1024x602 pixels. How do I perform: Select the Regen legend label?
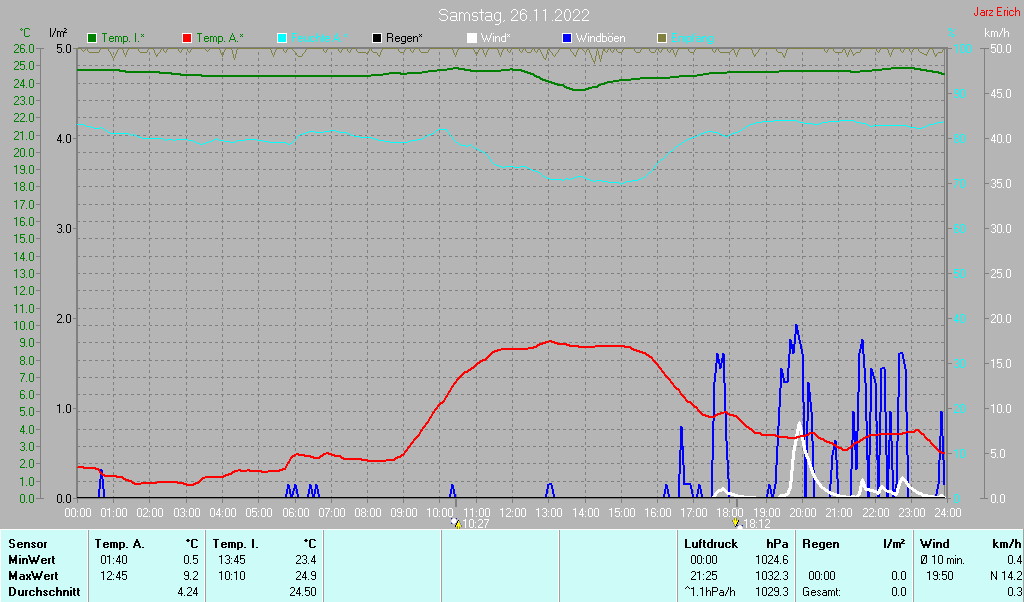tap(404, 38)
